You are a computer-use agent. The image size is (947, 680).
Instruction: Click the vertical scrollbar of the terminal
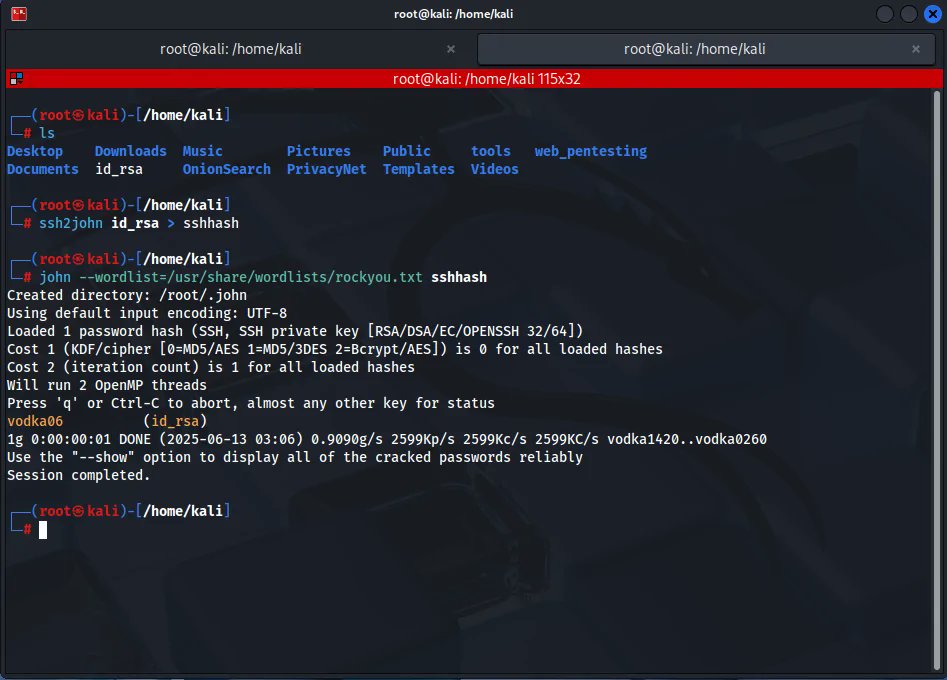pyautogui.click(x=937, y=380)
